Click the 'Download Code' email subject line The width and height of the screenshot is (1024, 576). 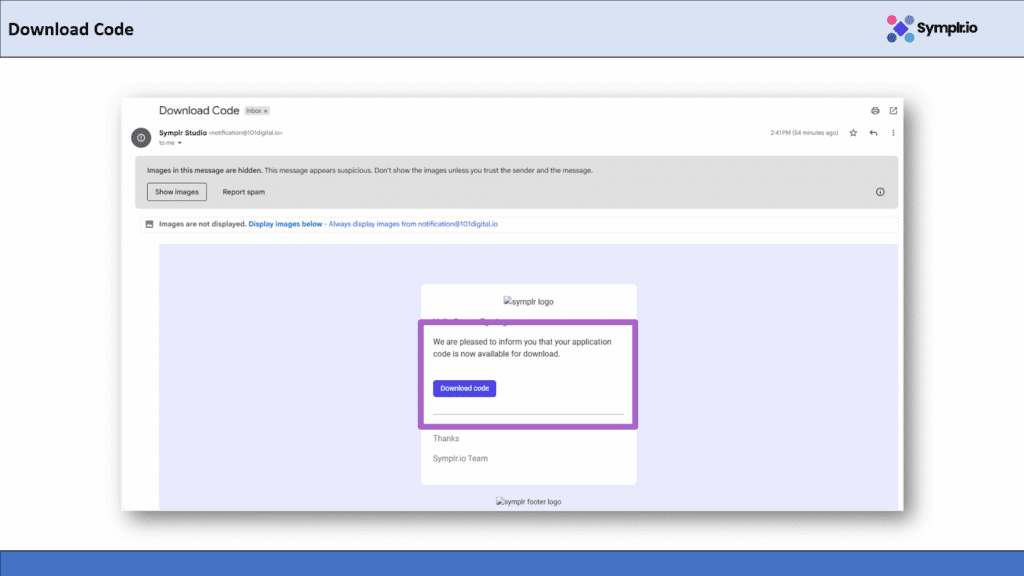199,110
